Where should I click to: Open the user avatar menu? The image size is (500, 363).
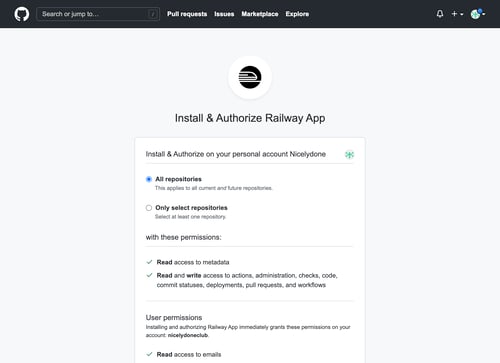click(x=478, y=14)
